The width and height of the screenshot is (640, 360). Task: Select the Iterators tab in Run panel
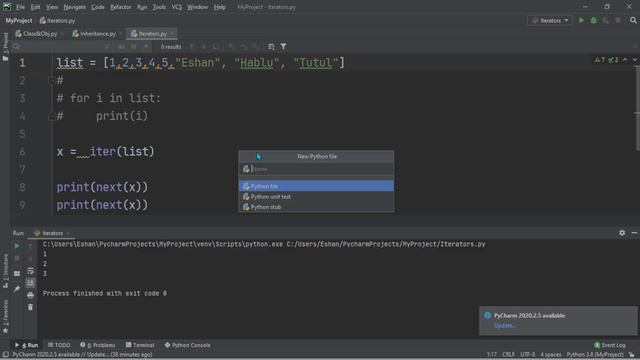coord(52,233)
